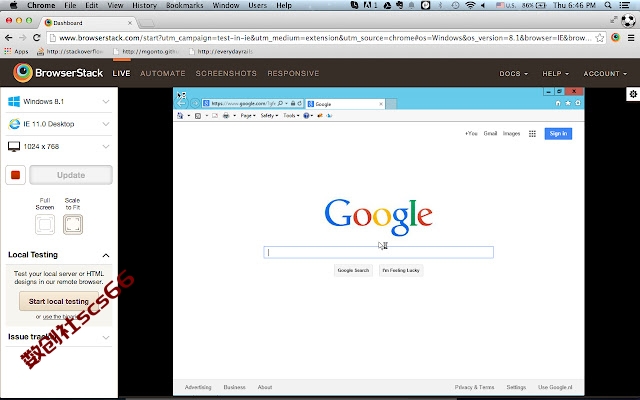Switch to the LIVE tab
This screenshot has height=400, width=640.
tap(121, 73)
